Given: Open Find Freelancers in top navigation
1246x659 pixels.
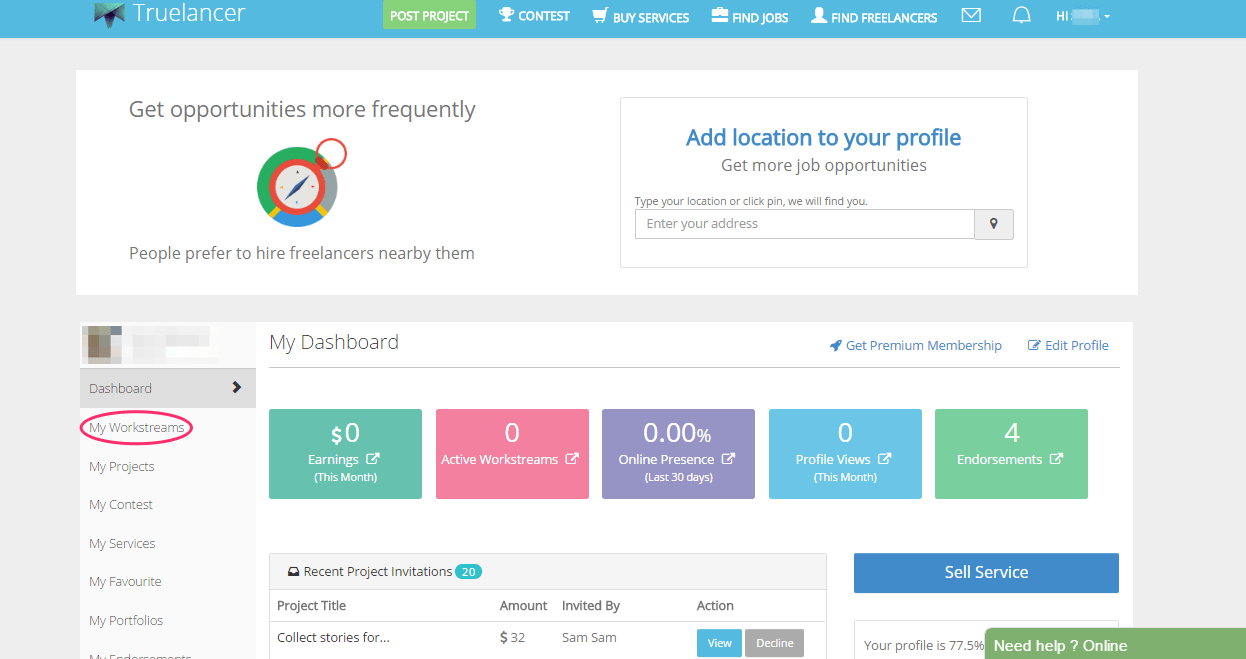Looking at the screenshot, I should (874, 16).
